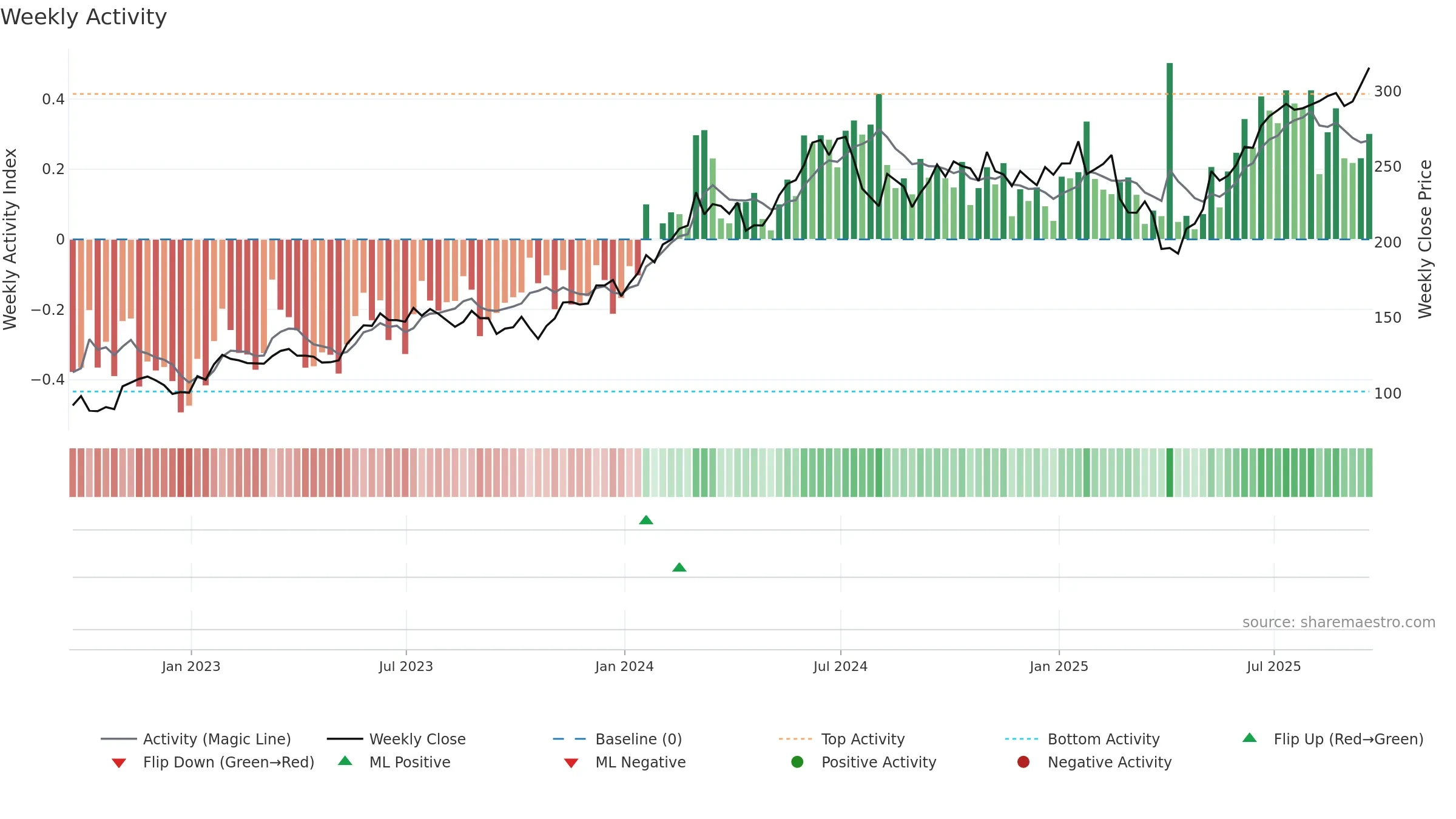Screen dimensions: 1456x819
Task: Click the Flip Down (Green→Red) legend label
Action: pos(229,762)
